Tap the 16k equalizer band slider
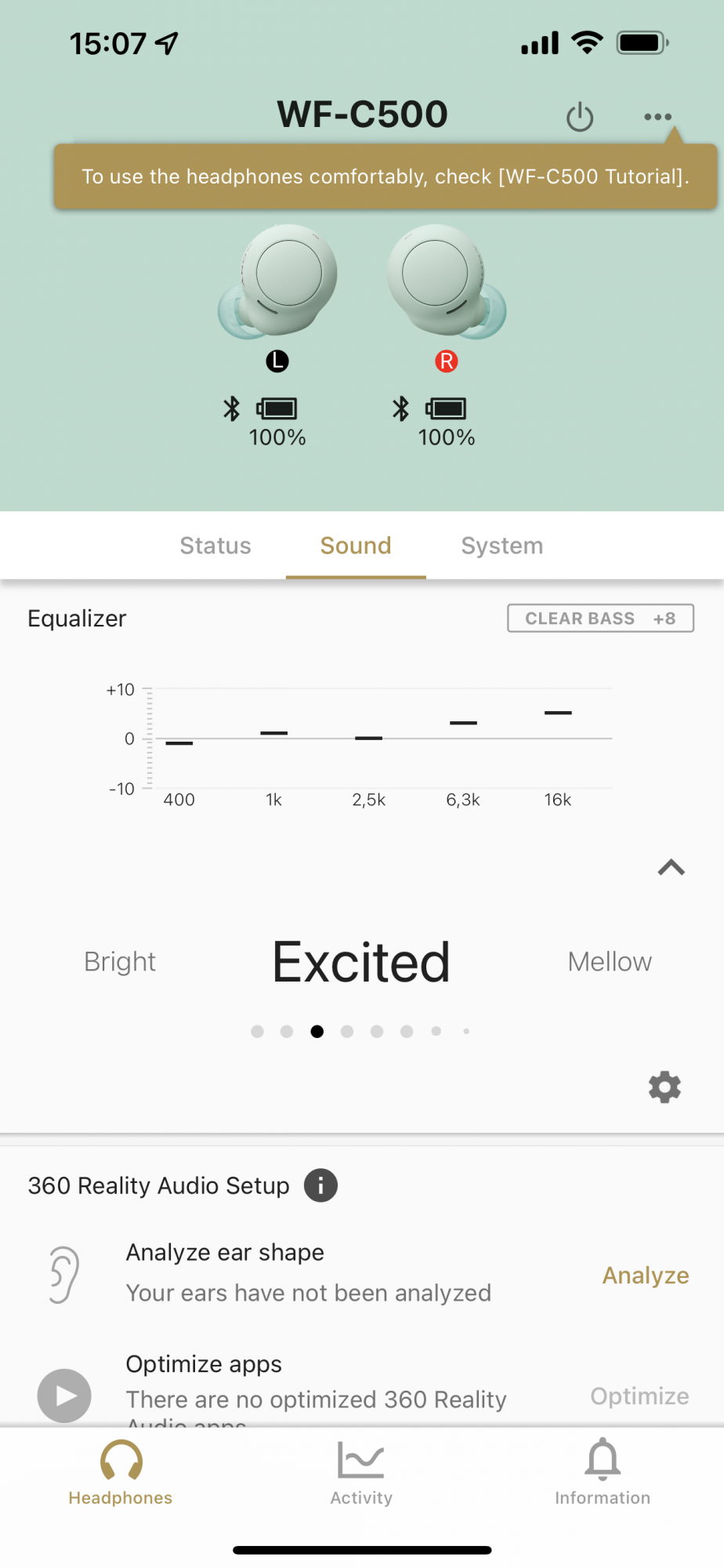This screenshot has height=1568, width=724. (558, 713)
